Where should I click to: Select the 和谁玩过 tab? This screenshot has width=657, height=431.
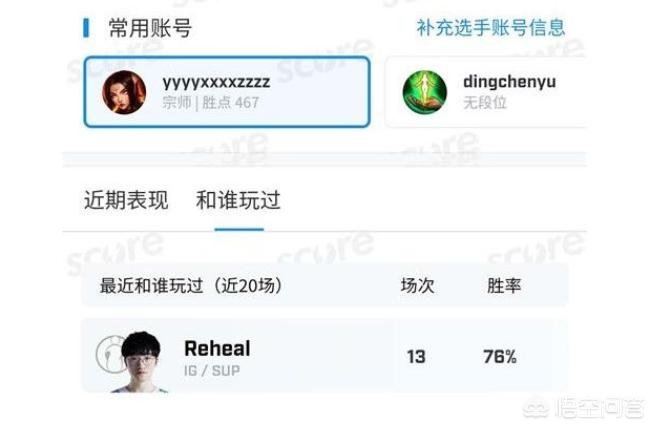238,200
